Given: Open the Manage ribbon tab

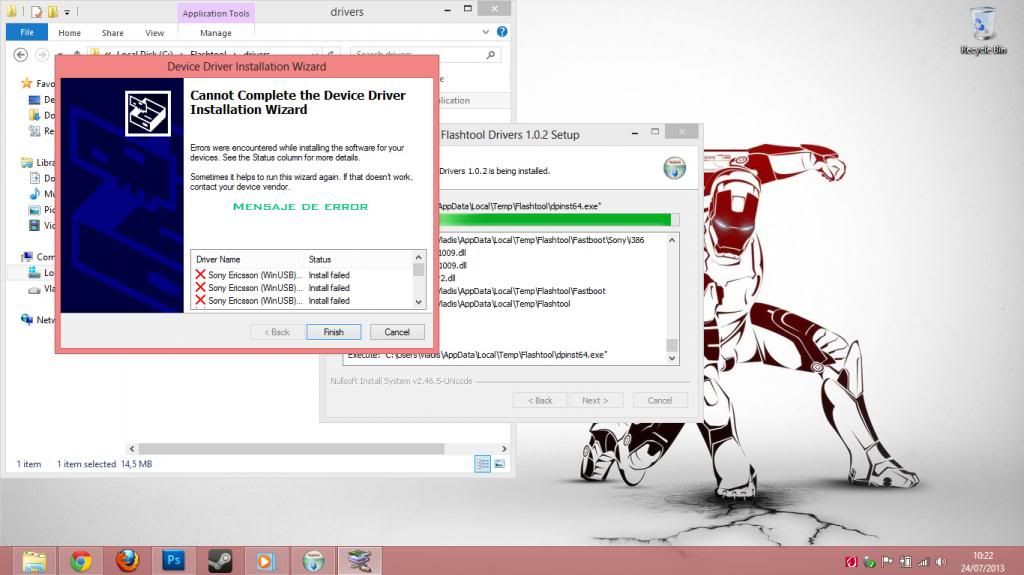Looking at the screenshot, I should click(x=216, y=33).
